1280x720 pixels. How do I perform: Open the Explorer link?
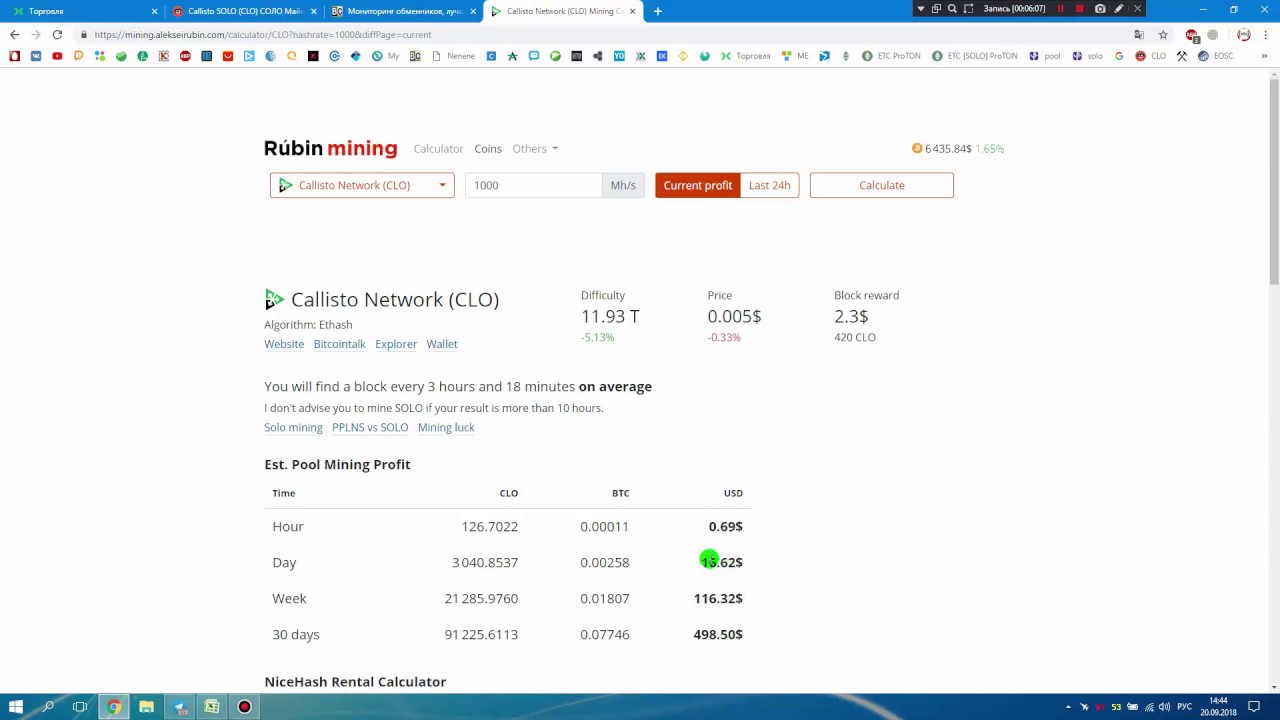pyautogui.click(x=396, y=344)
